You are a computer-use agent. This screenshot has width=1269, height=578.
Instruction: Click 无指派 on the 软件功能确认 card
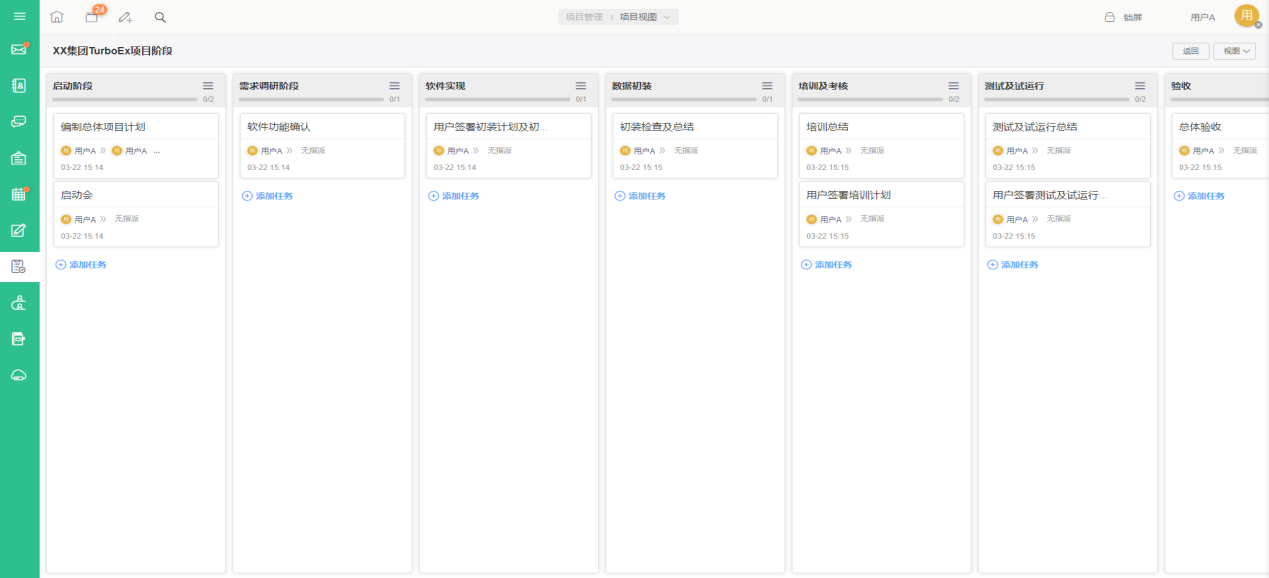coord(313,151)
